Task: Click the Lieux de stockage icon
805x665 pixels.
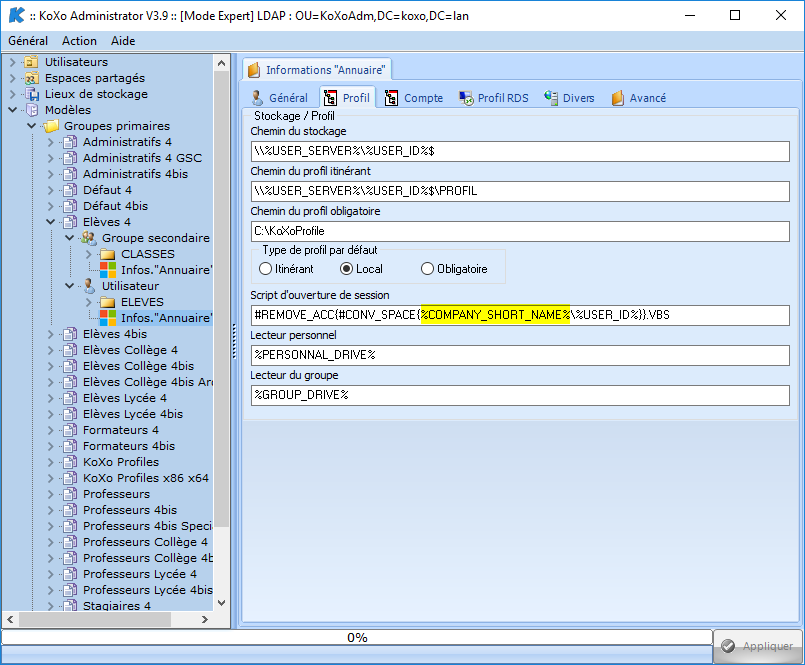Action: [x=31, y=94]
